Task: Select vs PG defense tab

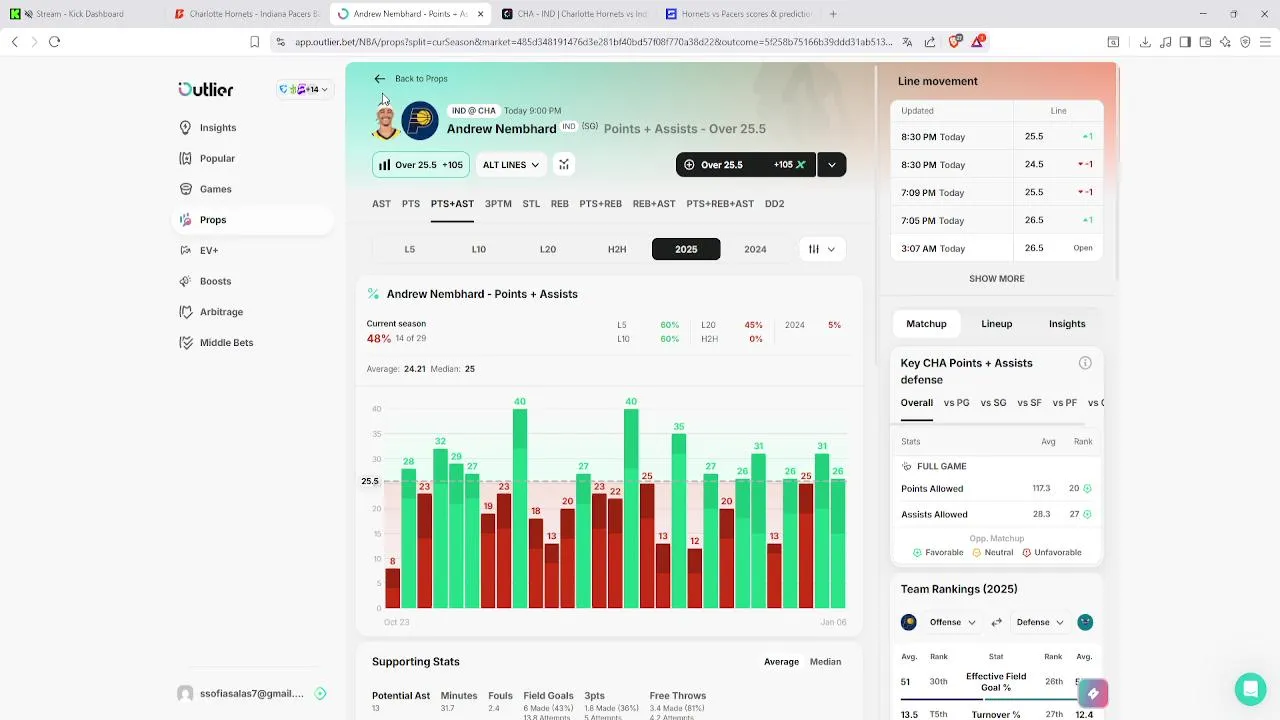Action: 956,403
